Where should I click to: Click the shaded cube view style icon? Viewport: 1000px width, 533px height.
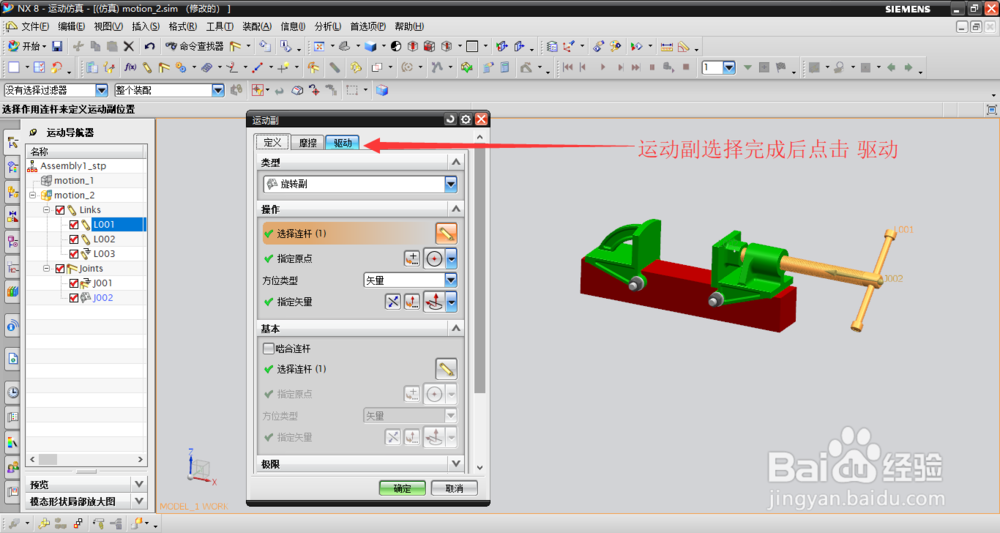370,46
